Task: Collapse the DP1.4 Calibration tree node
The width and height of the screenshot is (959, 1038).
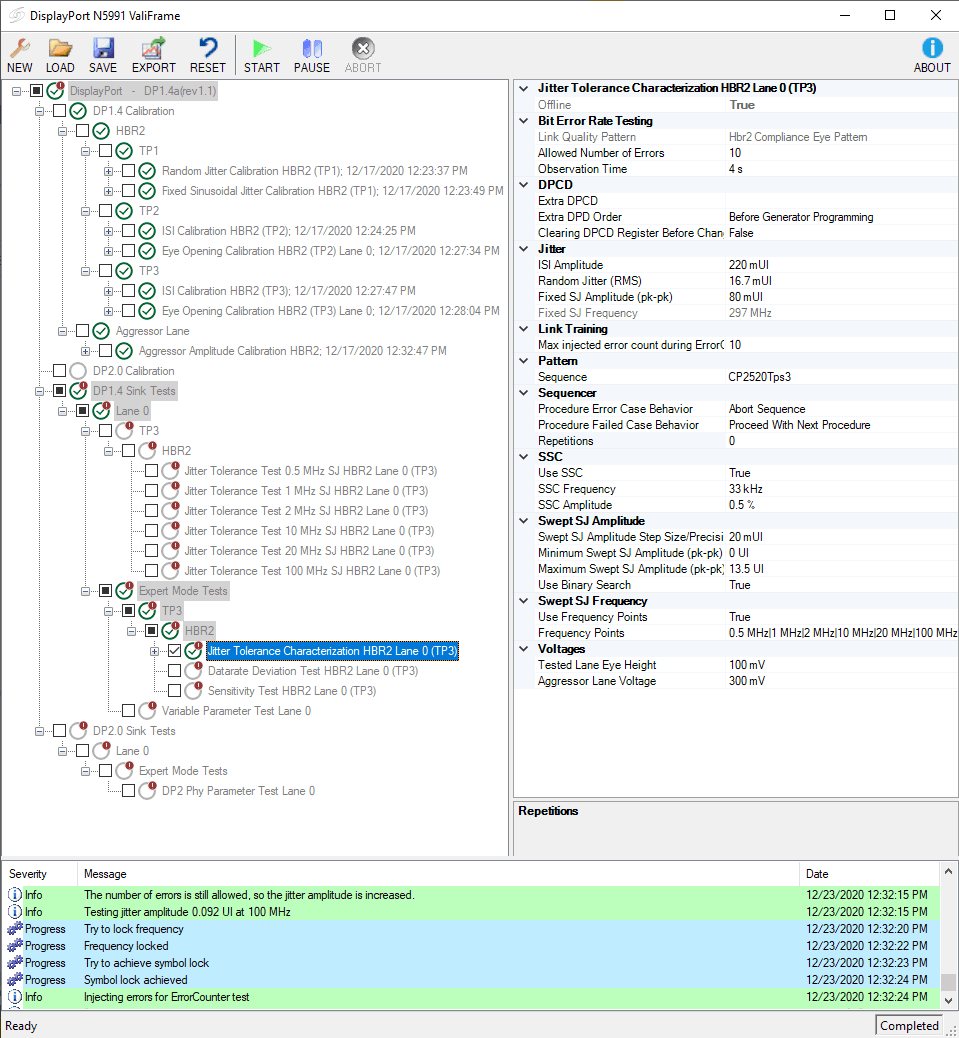Action: click(x=40, y=111)
